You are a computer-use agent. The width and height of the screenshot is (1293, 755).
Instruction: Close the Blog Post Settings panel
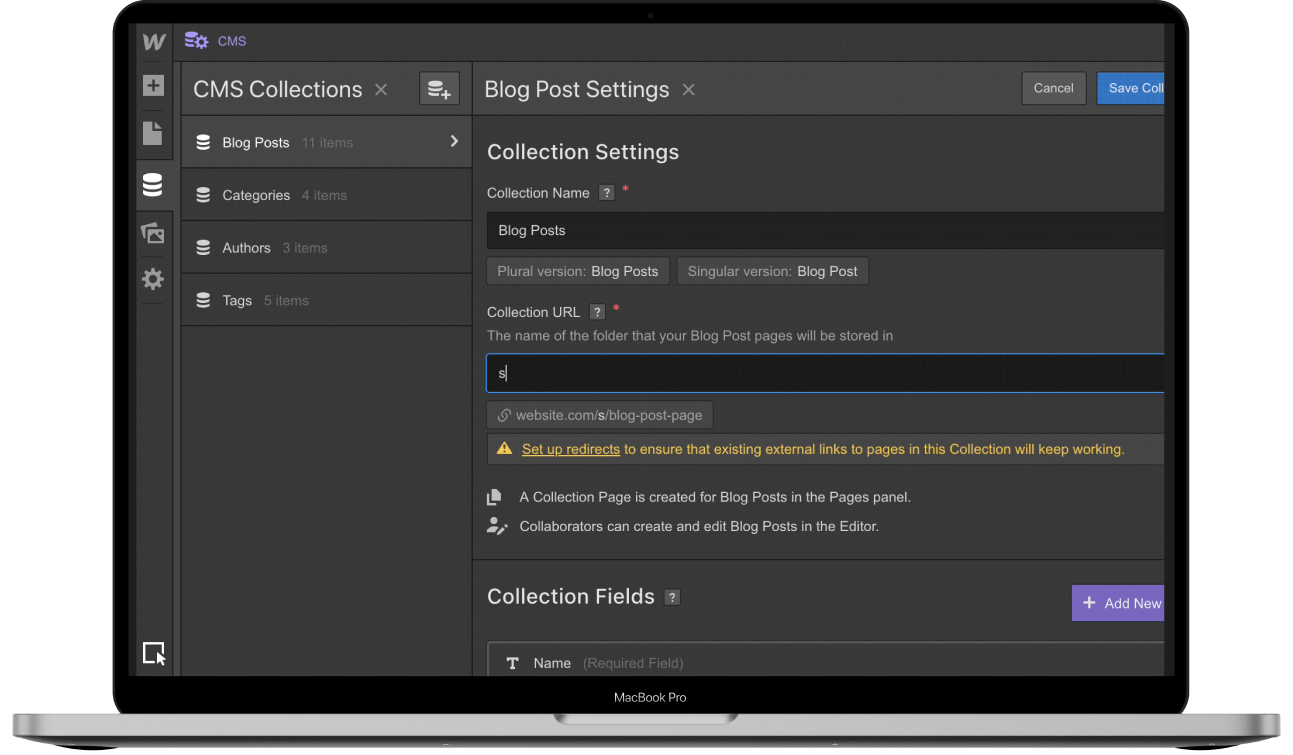coord(688,89)
